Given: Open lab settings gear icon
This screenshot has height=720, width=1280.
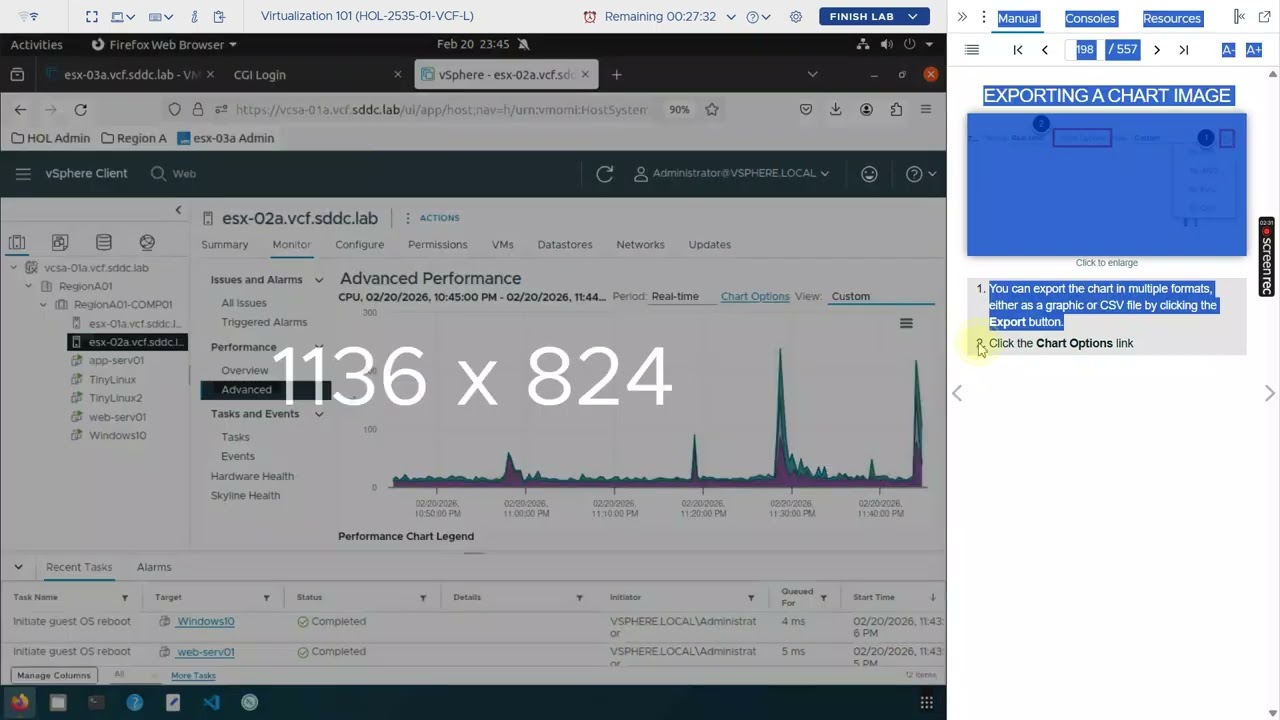Looking at the screenshot, I should pyautogui.click(x=796, y=17).
